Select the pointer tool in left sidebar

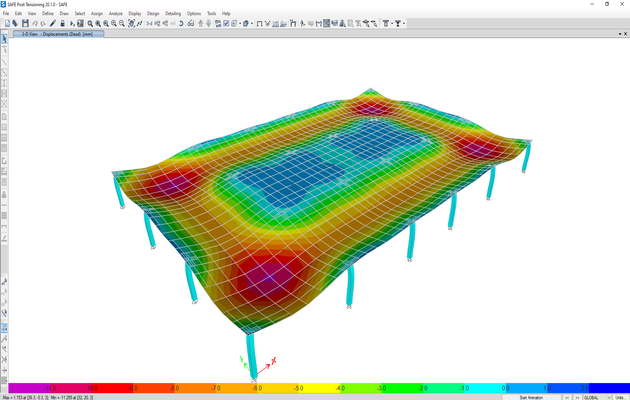pyautogui.click(x=4, y=40)
